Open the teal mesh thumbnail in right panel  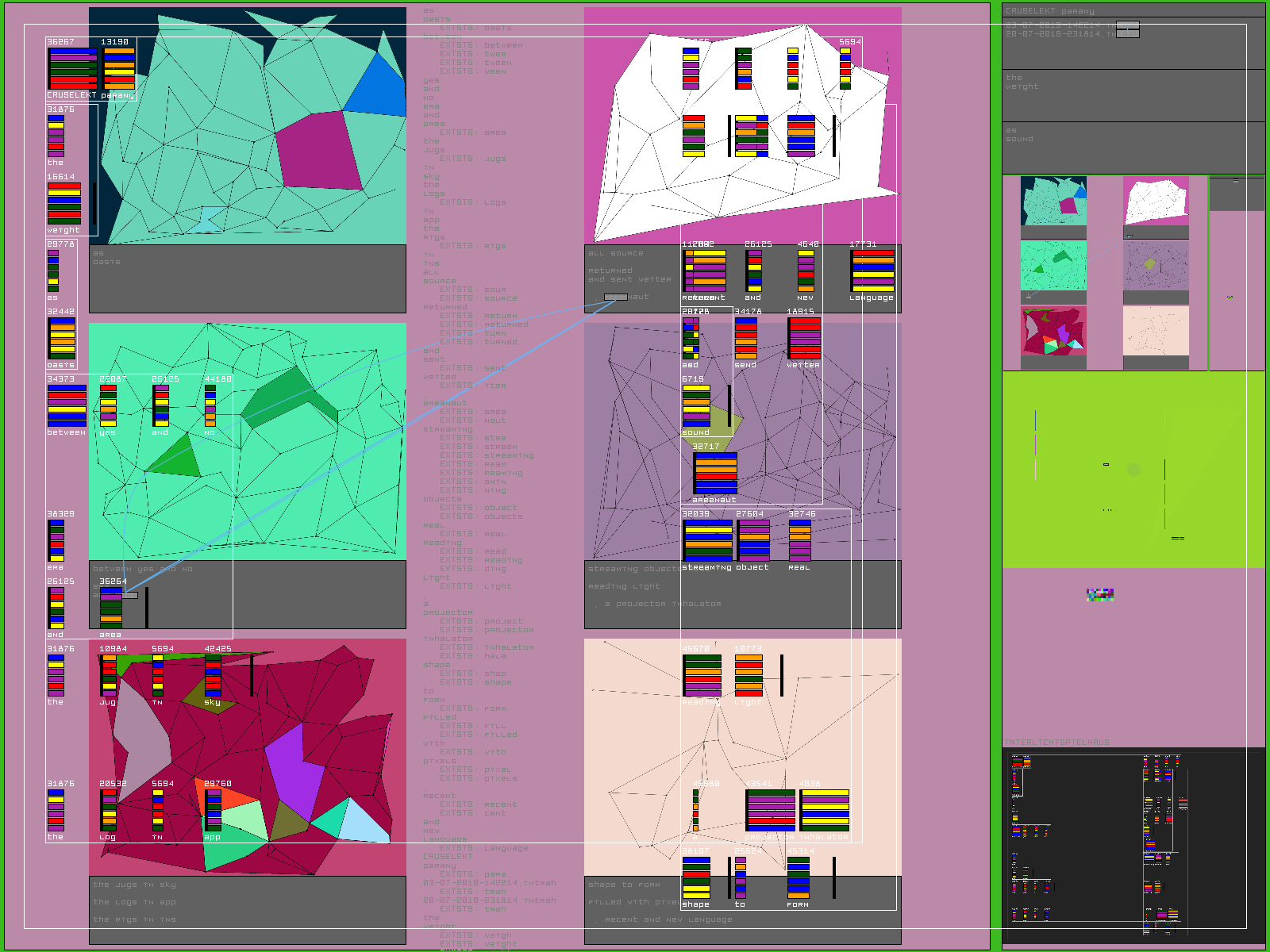pos(1053,202)
